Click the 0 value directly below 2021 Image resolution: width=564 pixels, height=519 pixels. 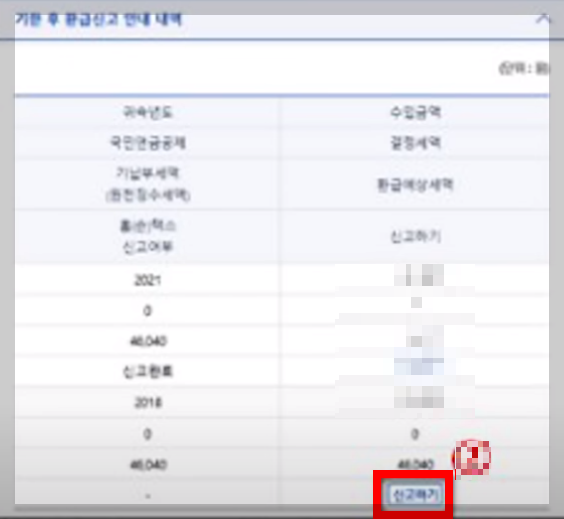(x=147, y=310)
